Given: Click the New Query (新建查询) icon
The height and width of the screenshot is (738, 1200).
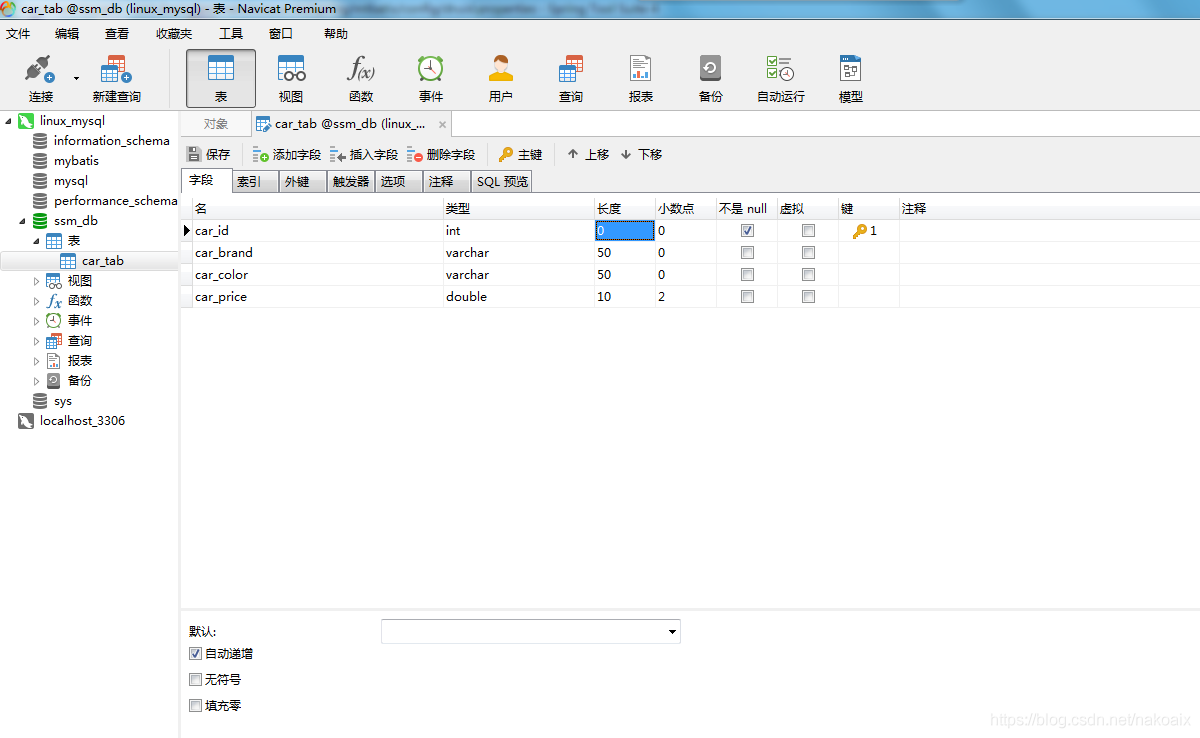Looking at the screenshot, I should [x=116, y=79].
